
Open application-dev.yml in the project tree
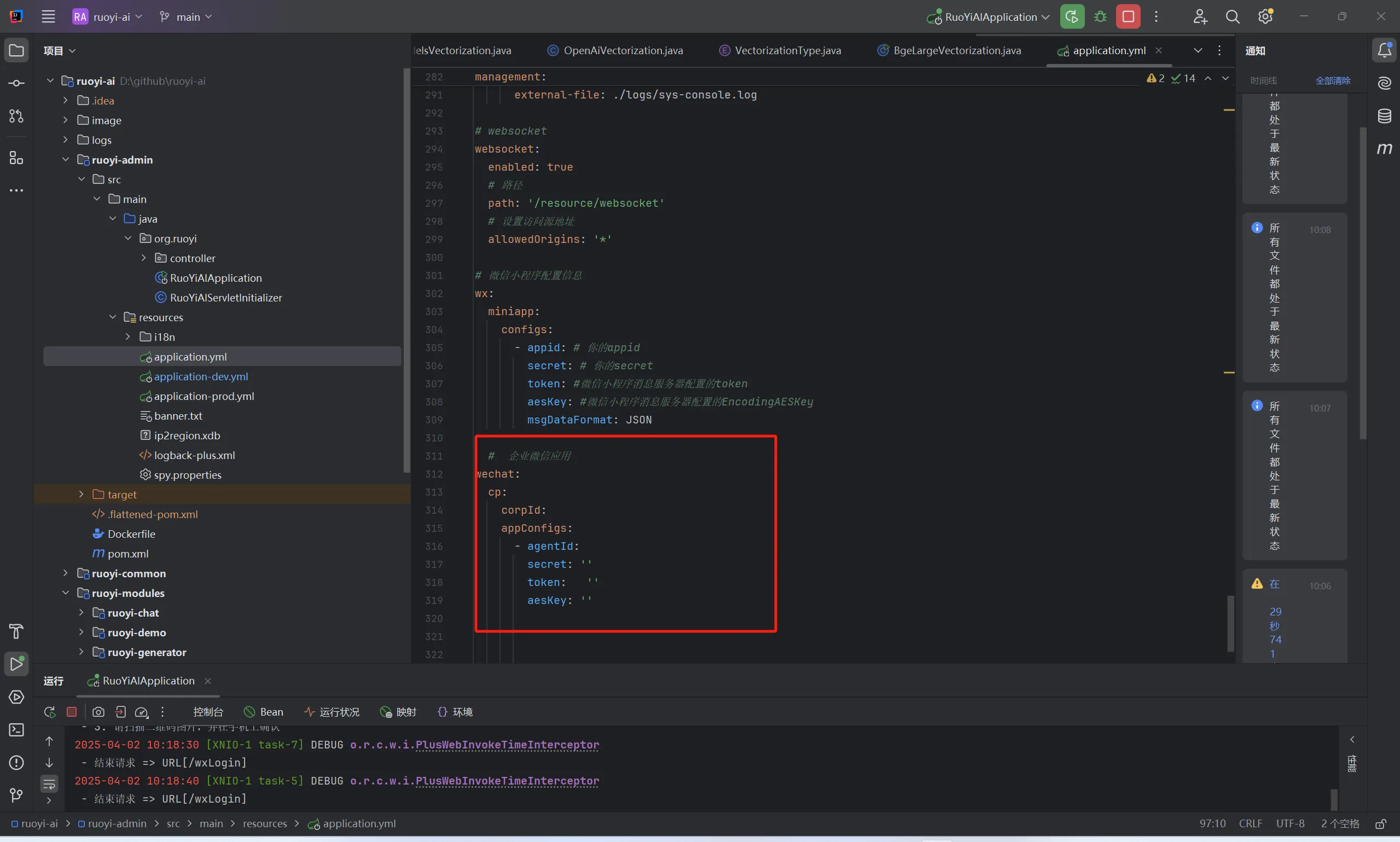(201, 376)
